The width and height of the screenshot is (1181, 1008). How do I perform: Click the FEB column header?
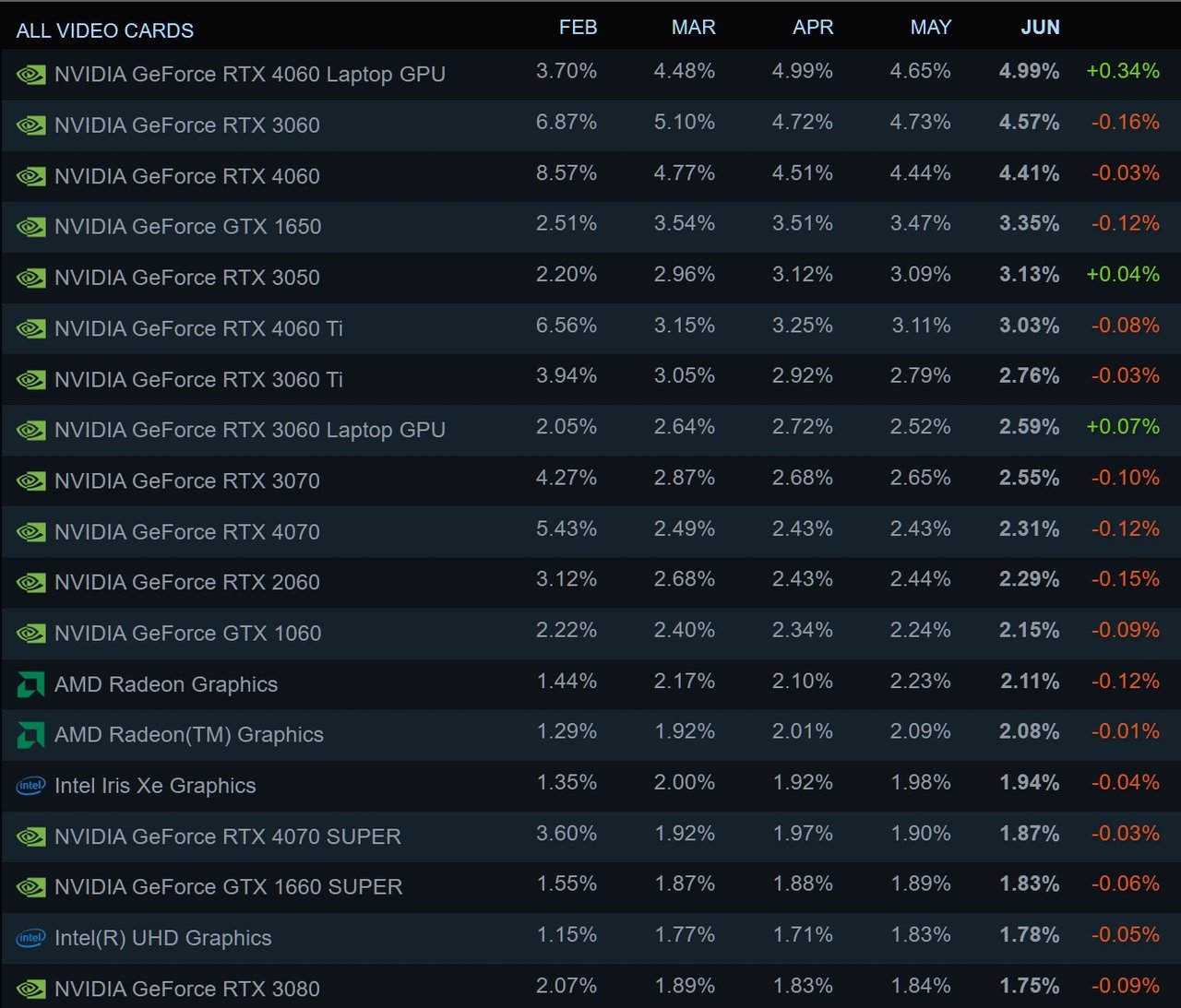(578, 28)
